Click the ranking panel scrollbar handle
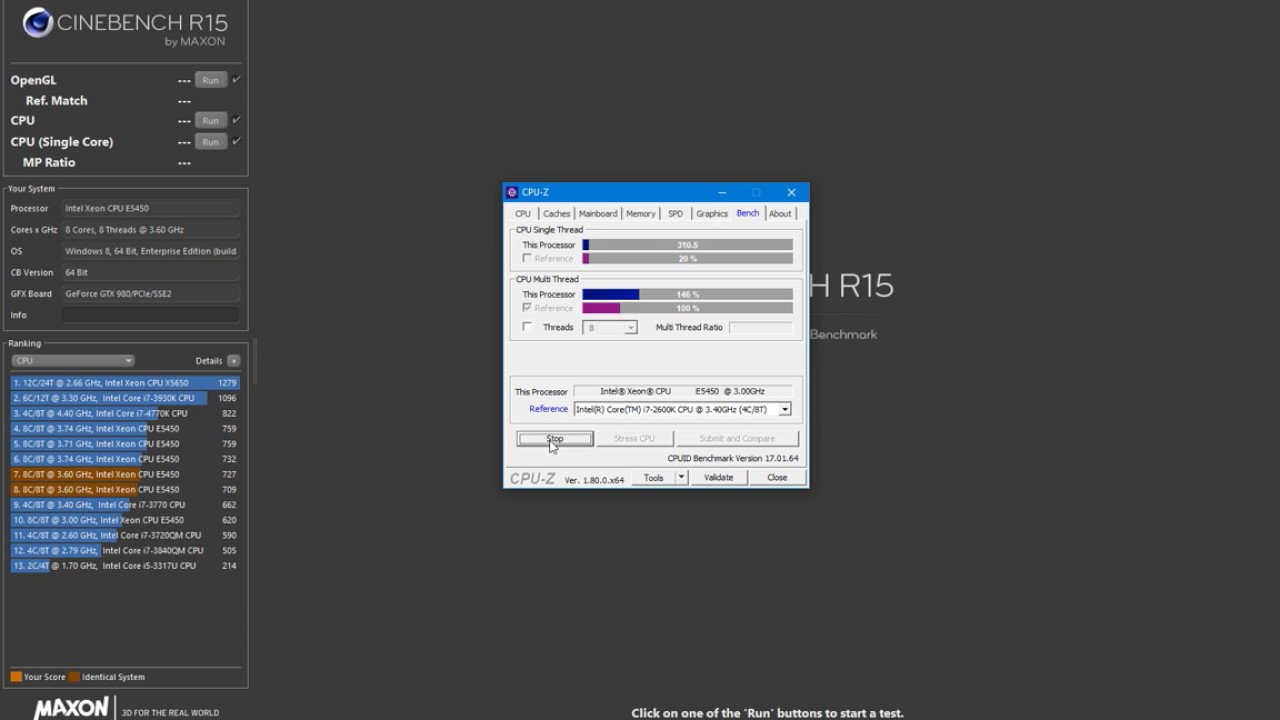 click(255, 362)
